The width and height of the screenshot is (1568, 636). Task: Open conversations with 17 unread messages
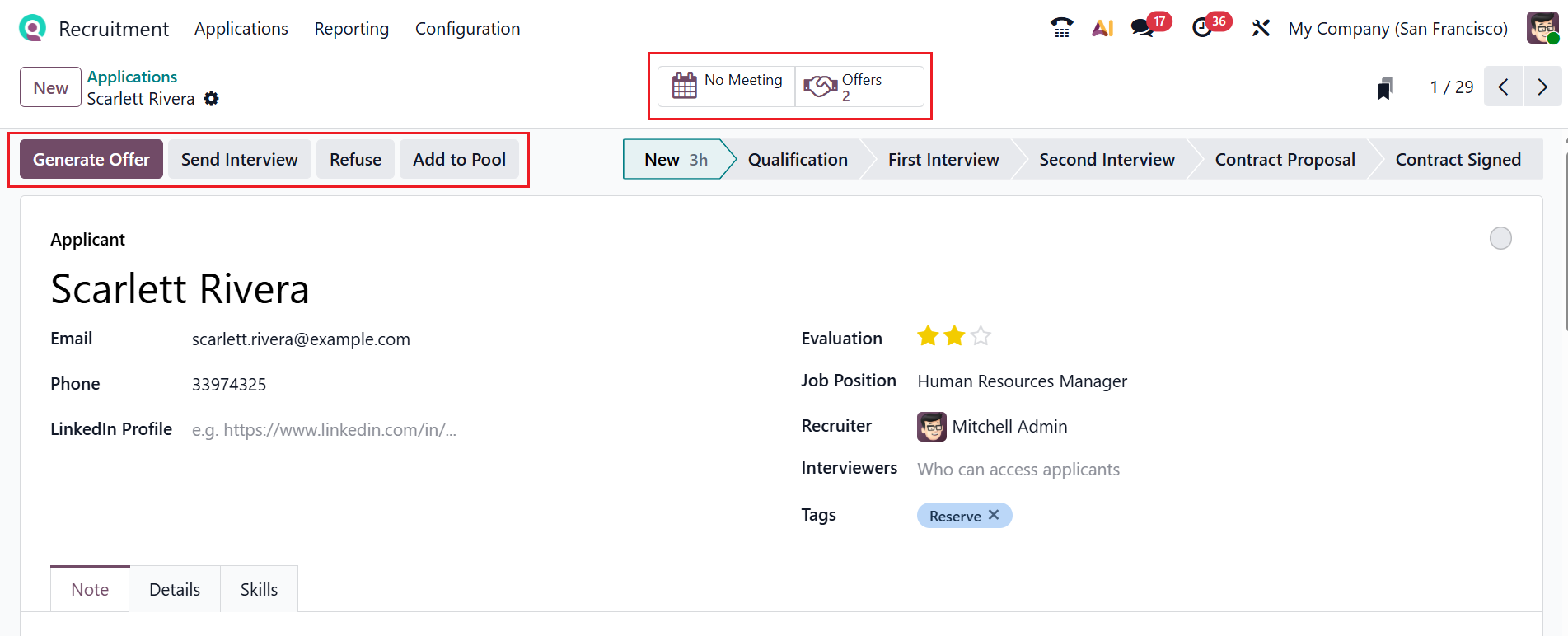point(1143,28)
